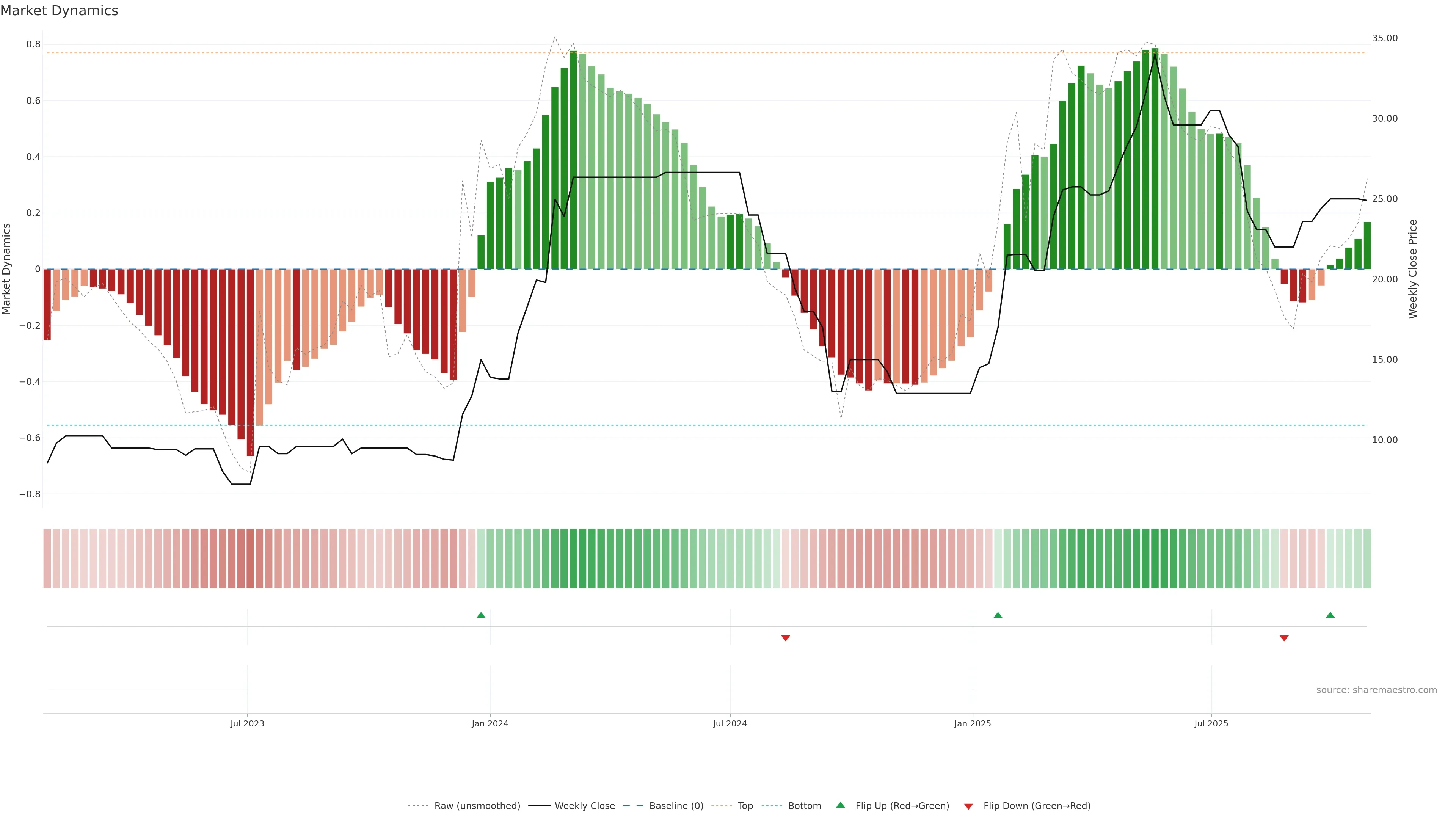This screenshot has height=819, width=1456.
Task: Click the green triangle icon in the legend
Action: tap(841, 805)
